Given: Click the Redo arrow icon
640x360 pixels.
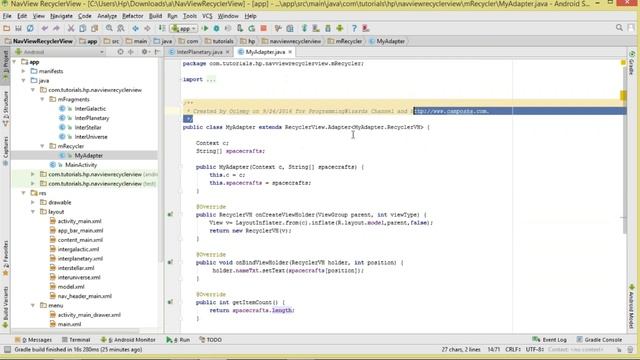Looking at the screenshot, I should [x=56, y=28].
